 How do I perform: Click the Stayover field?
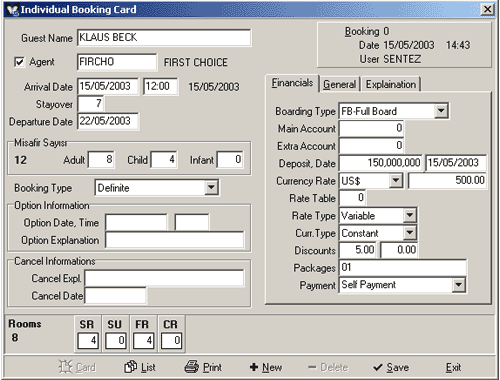[91, 104]
